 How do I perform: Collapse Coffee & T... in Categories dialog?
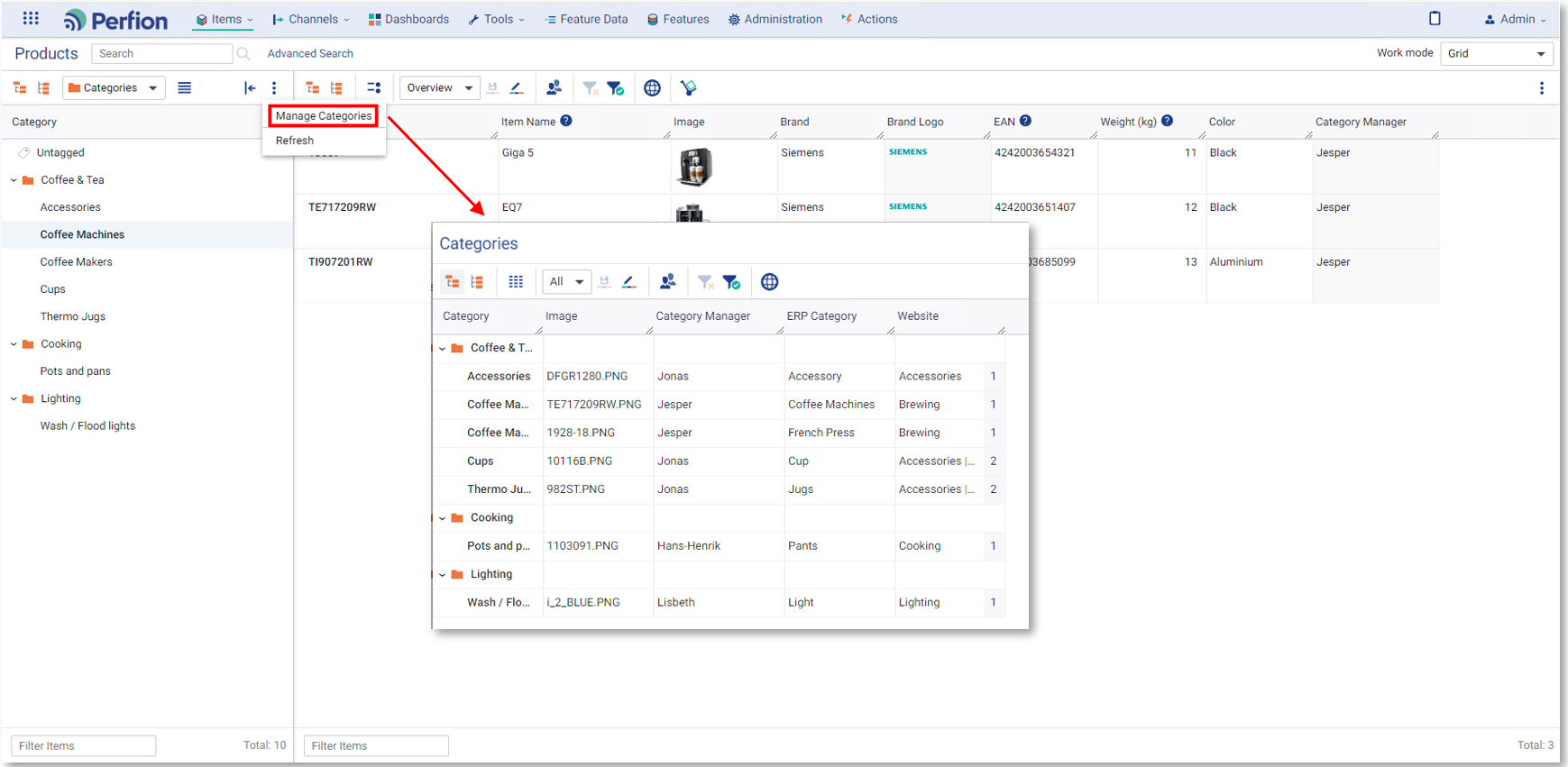(442, 348)
